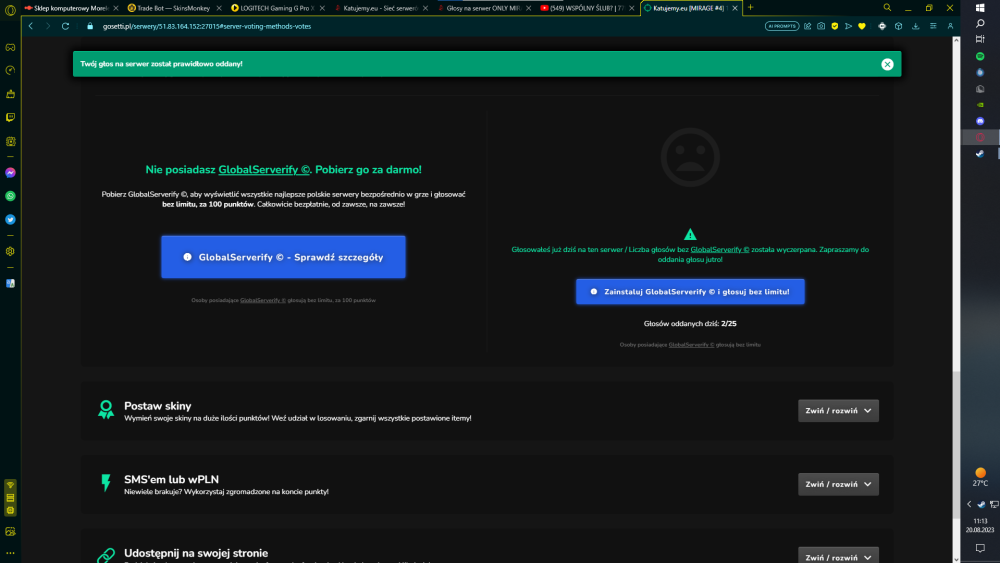Screen dimensions: 1000x563
Task: Expand the Postaw skiny section
Action: (838, 411)
